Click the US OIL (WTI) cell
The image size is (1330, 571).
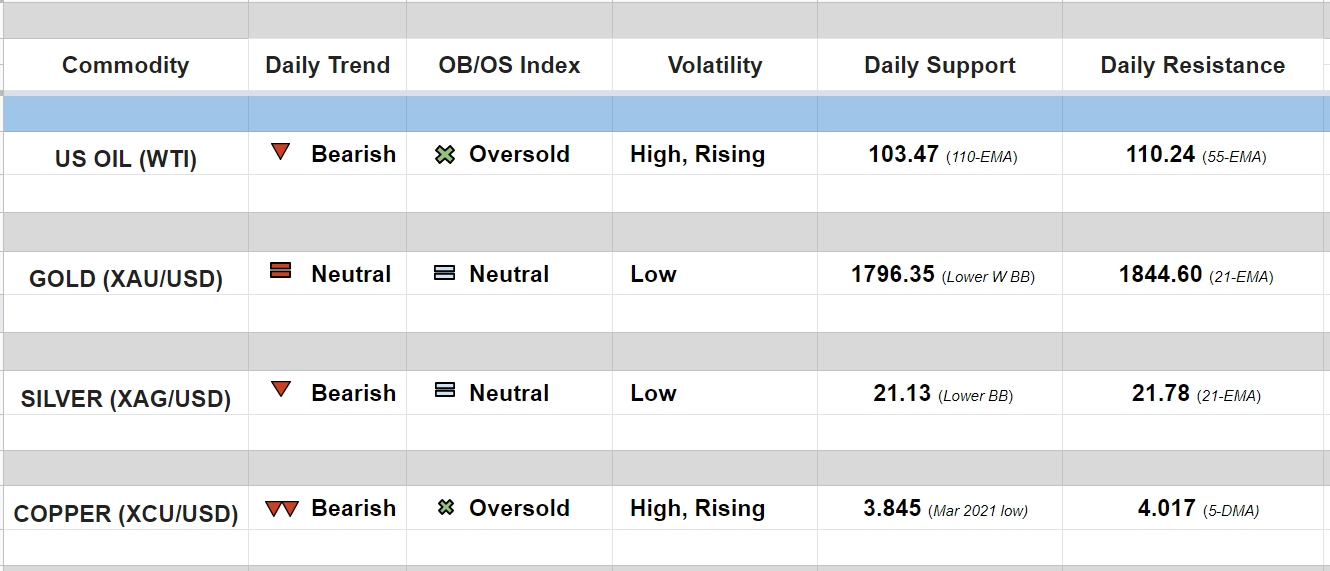tap(125, 159)
